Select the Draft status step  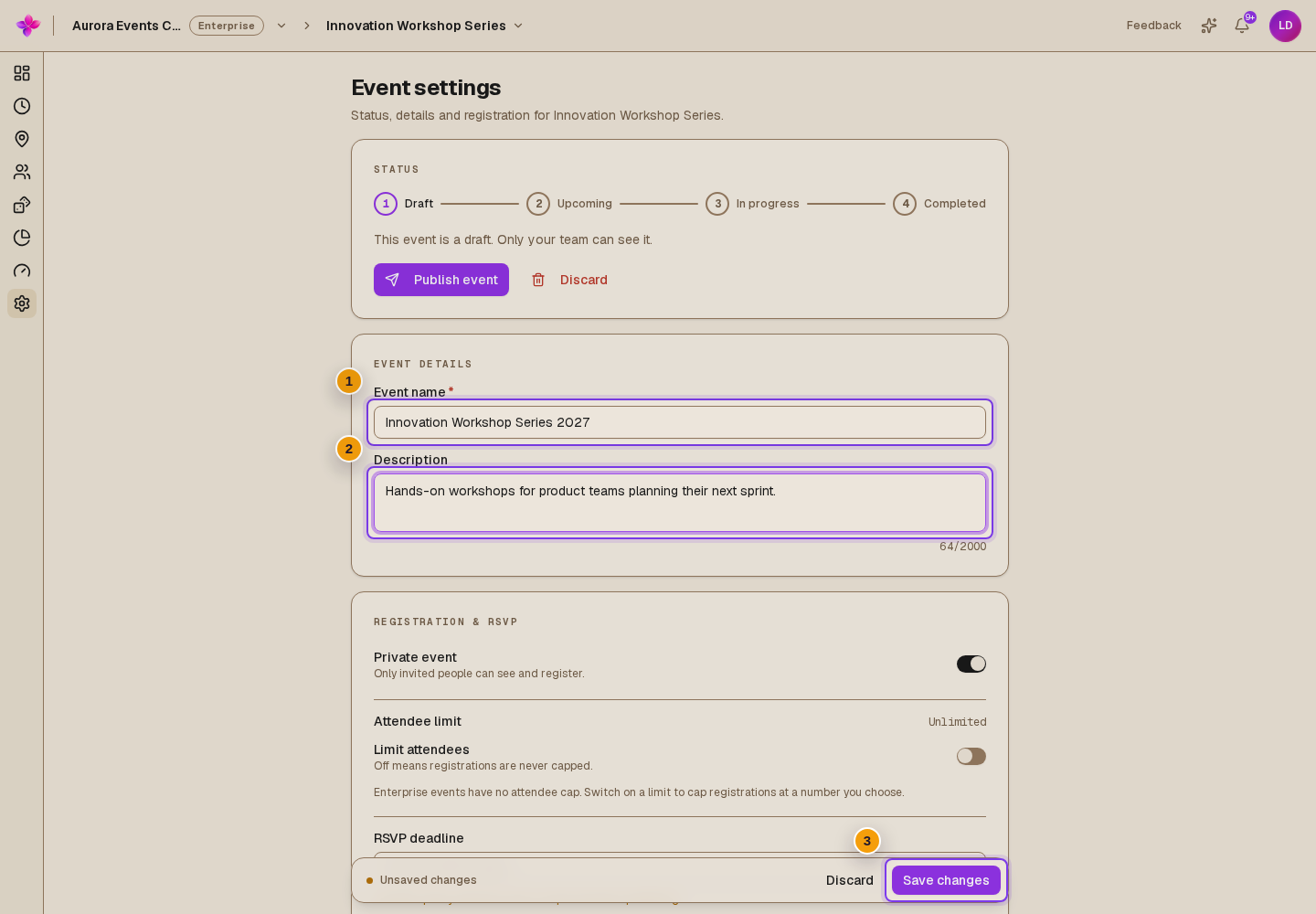[404, 204]
